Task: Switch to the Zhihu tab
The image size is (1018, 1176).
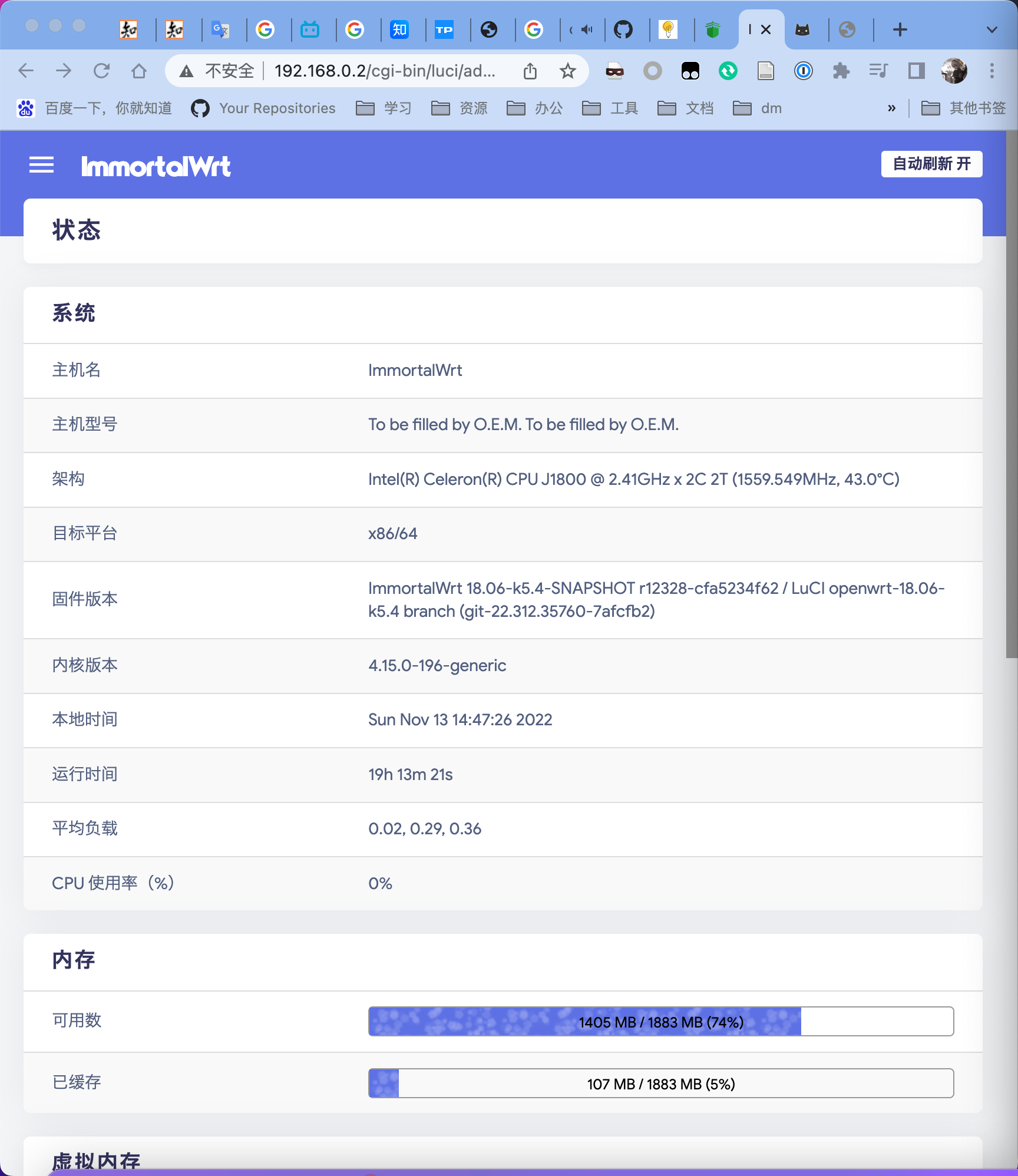Action: (x=399, y=29)
